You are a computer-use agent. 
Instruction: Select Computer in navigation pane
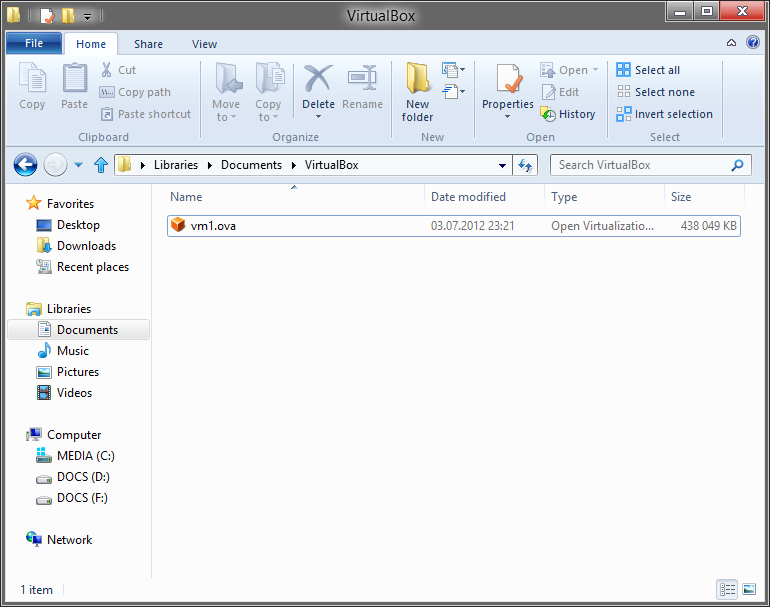(64, 435)
